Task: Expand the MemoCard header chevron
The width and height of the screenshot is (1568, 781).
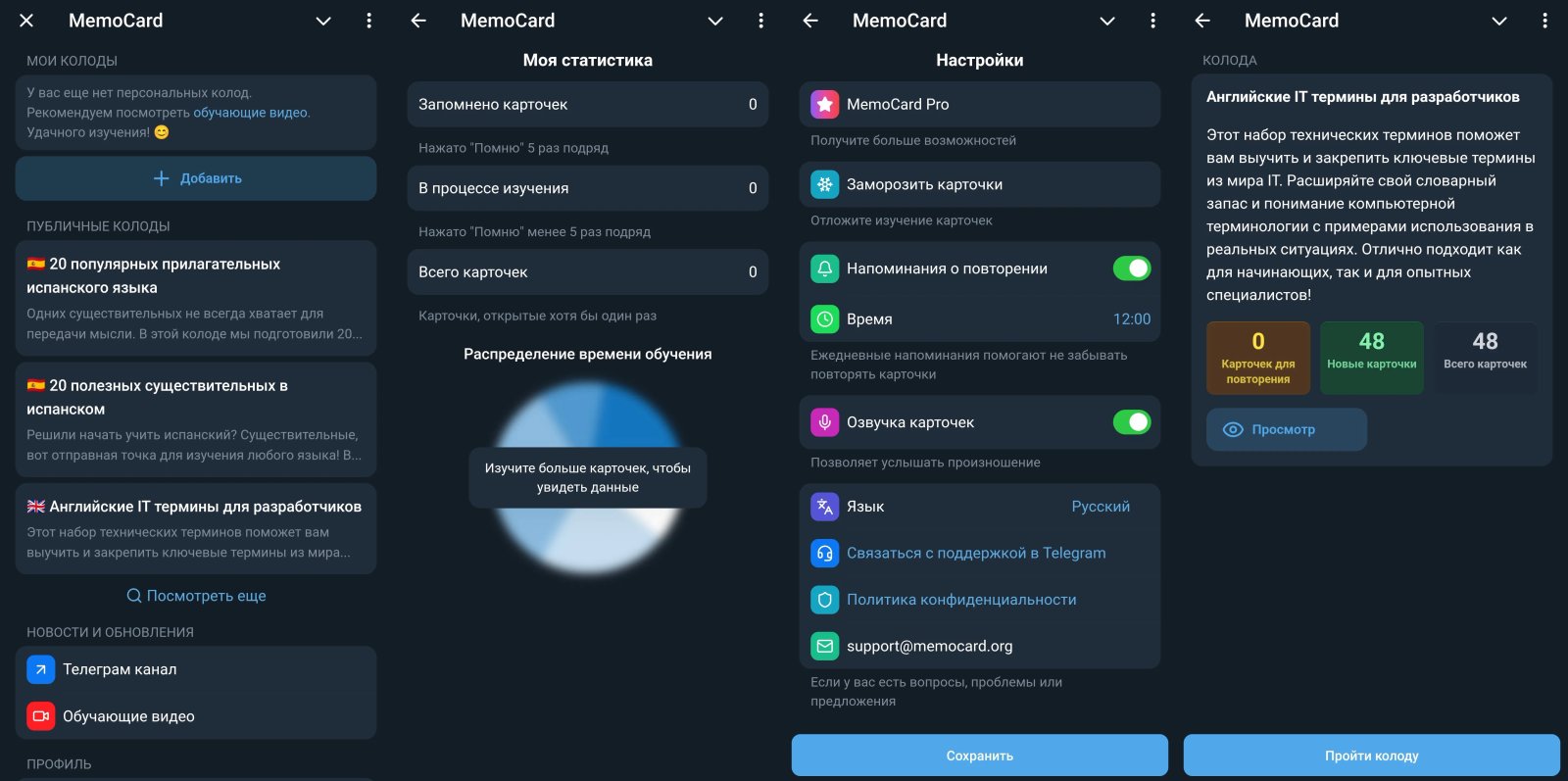Action: (x=323, y=21)
